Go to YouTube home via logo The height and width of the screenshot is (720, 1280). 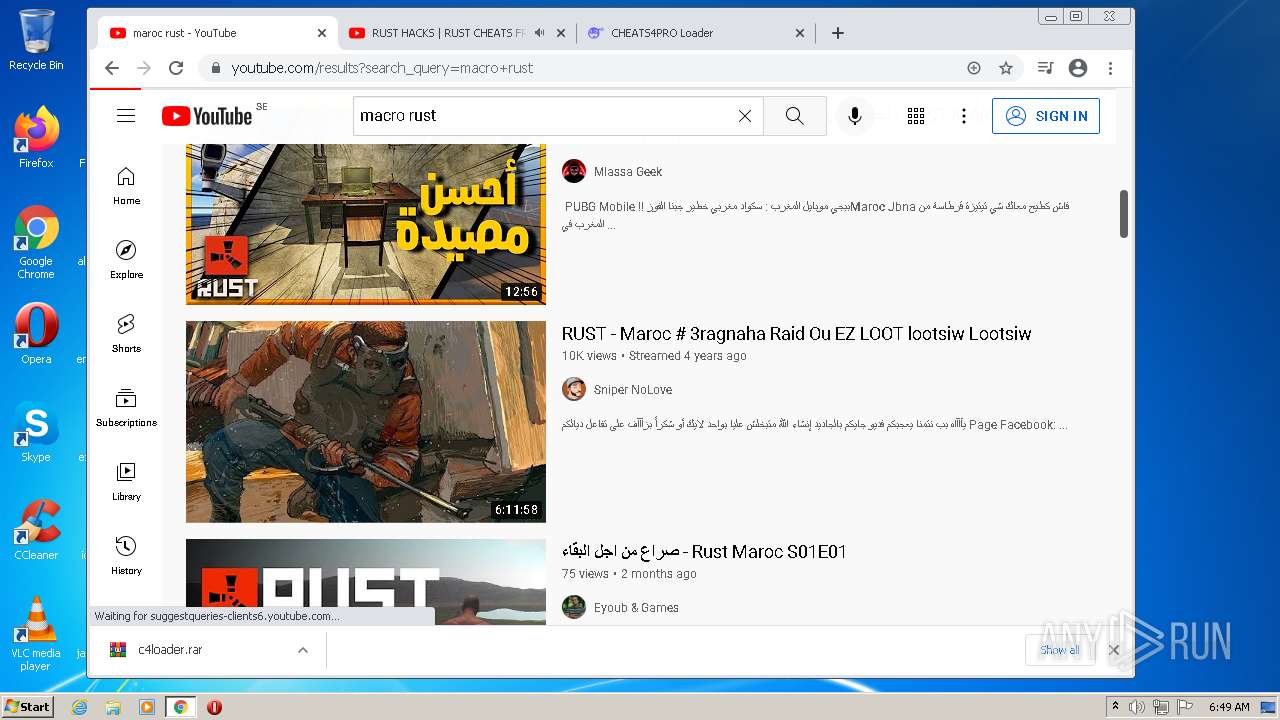coord(207,116)
